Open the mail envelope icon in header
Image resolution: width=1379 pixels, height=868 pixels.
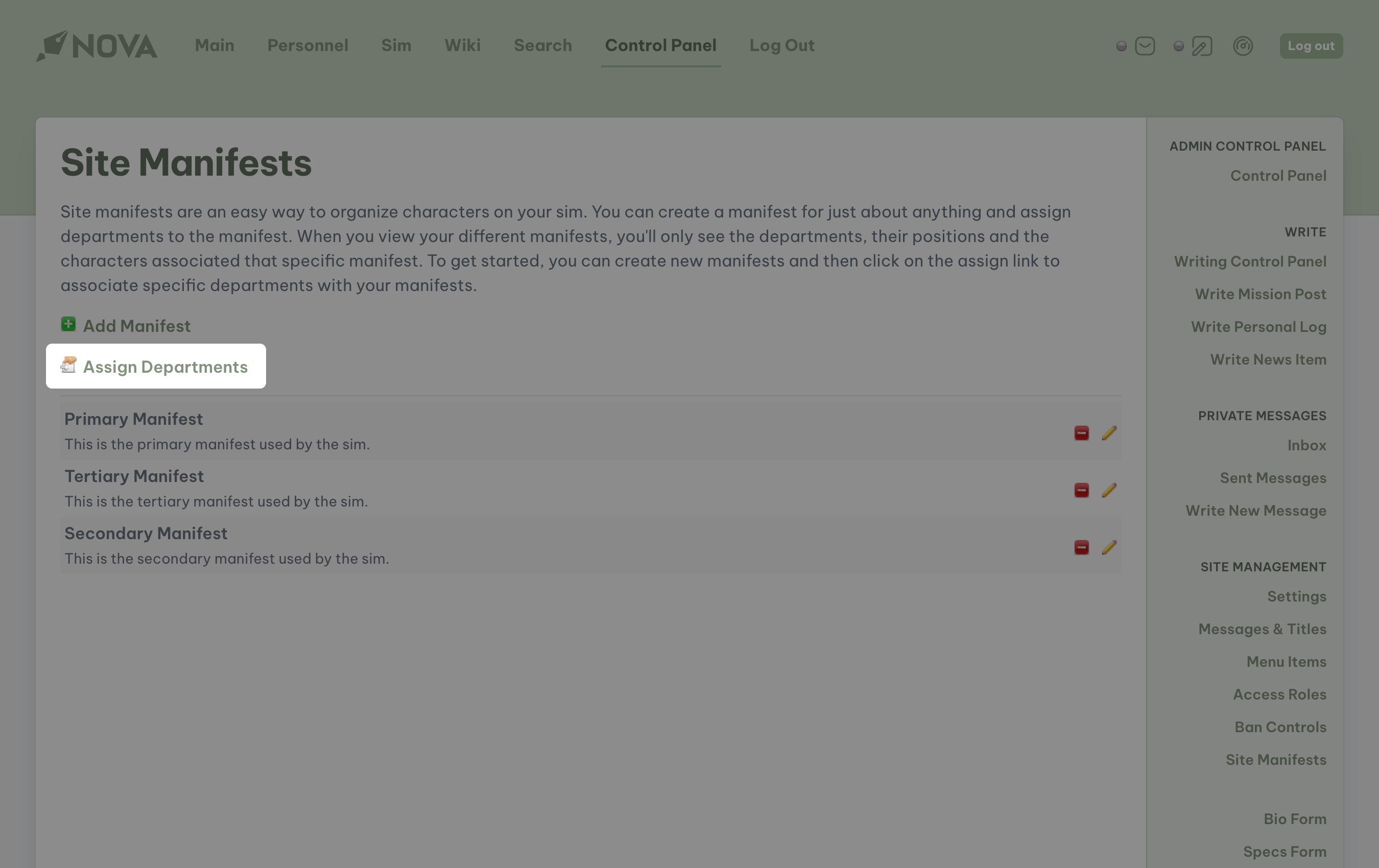[1144, 46]
